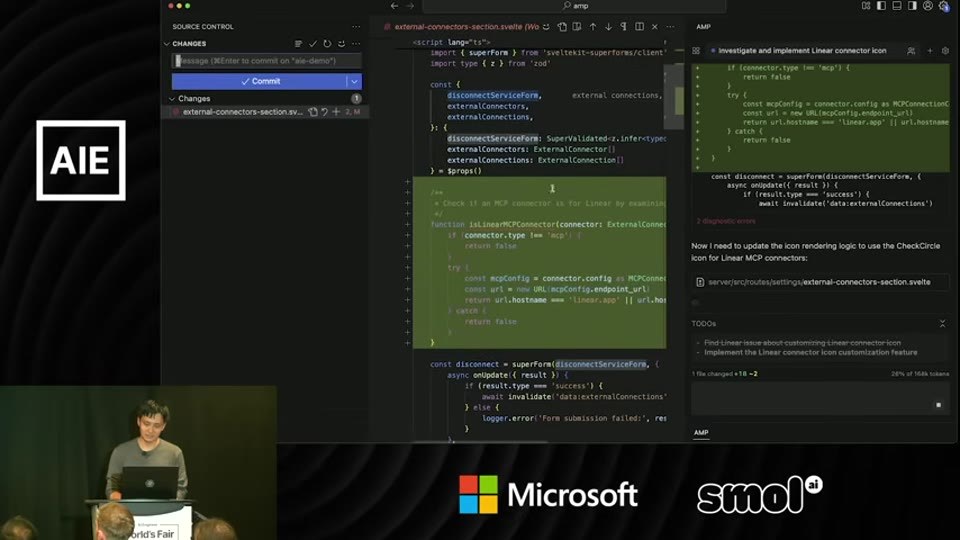This screenshot has height=540, width=960.
Task: Click the checkmark commit icon in CHANGES header
Action: 313,43
